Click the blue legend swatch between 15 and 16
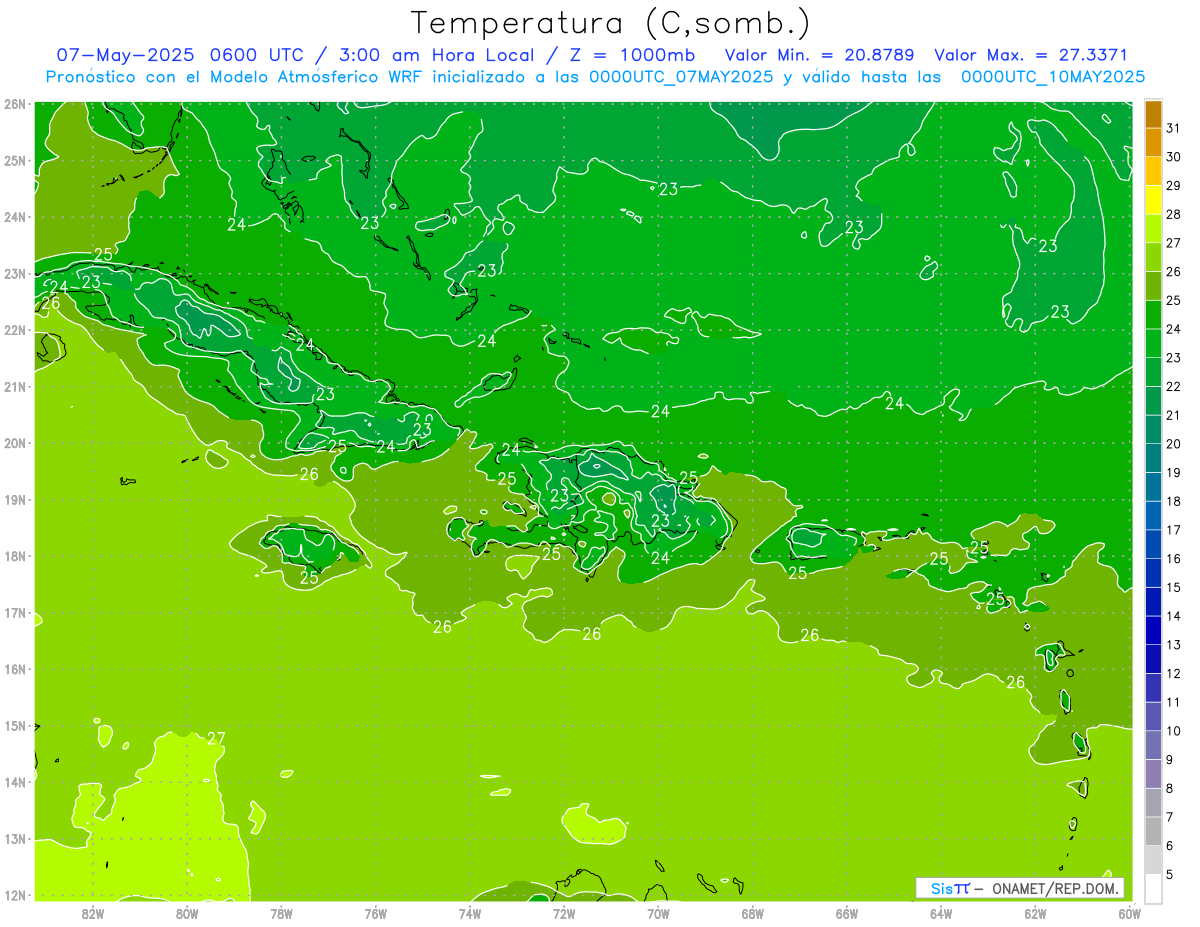This screenshot has width=1200, height=927. click(1153, 573)
